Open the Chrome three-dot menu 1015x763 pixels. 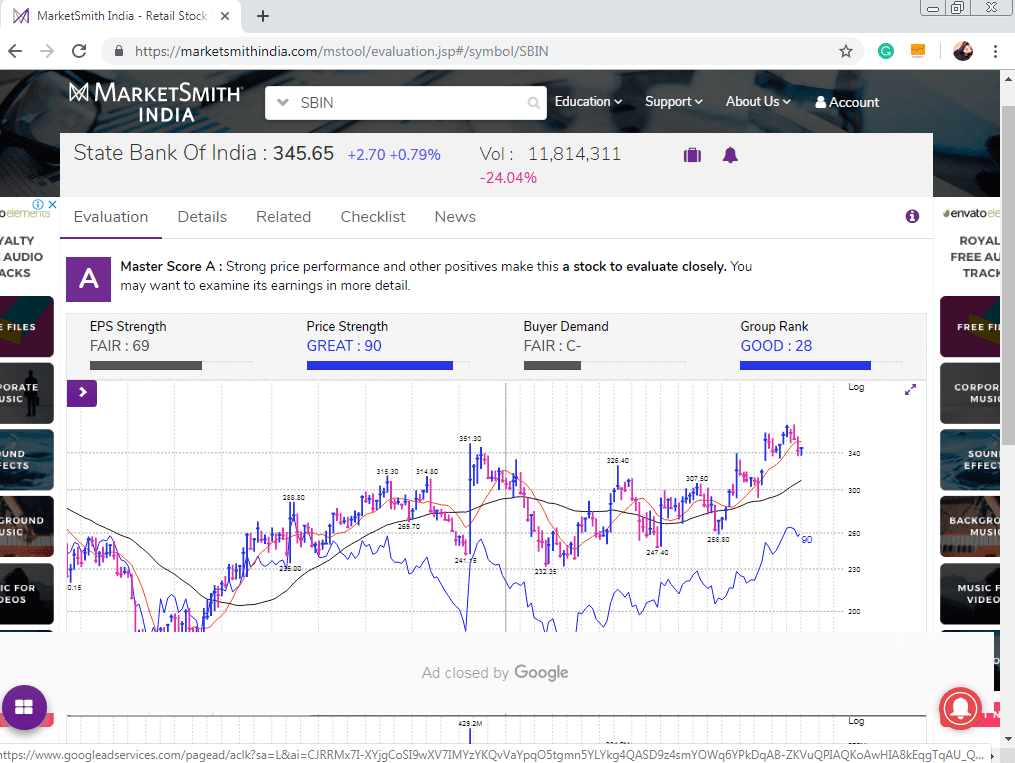click(996, 51)
